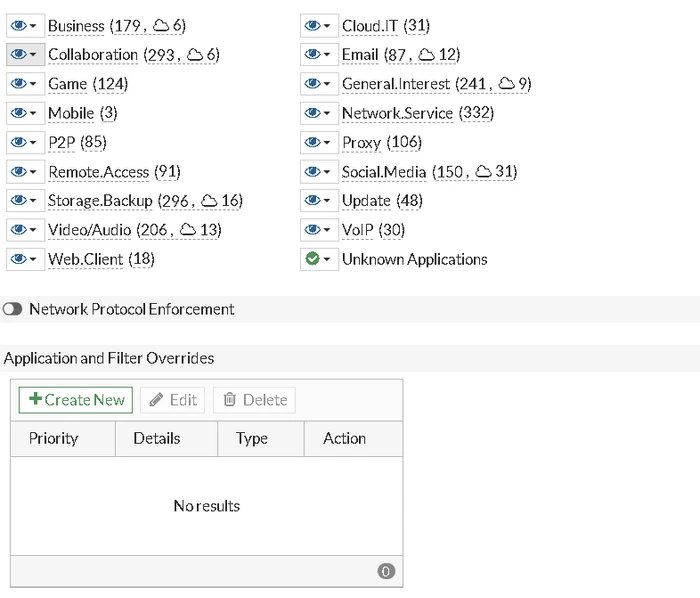
Task: Open action dropdown for Game category
Action: [x=25, y=84]
